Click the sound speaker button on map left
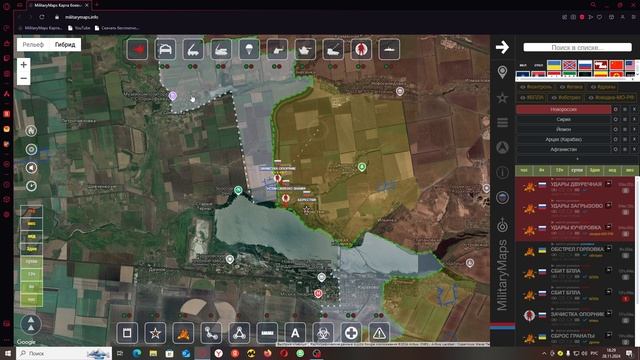The width and height of the screenshot is (640, 360). (31, 168)
